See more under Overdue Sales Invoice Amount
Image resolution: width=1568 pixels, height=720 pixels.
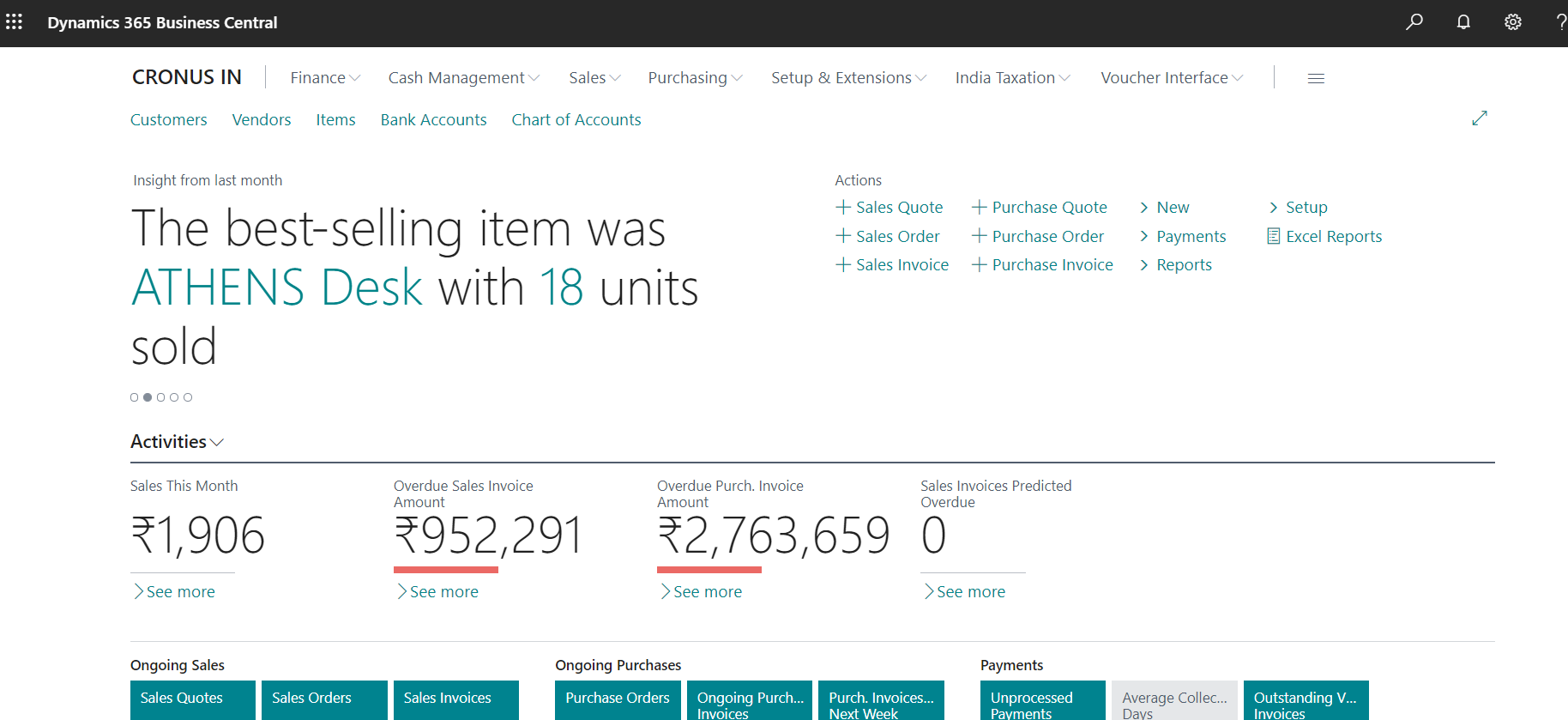(x=438, y=591)
